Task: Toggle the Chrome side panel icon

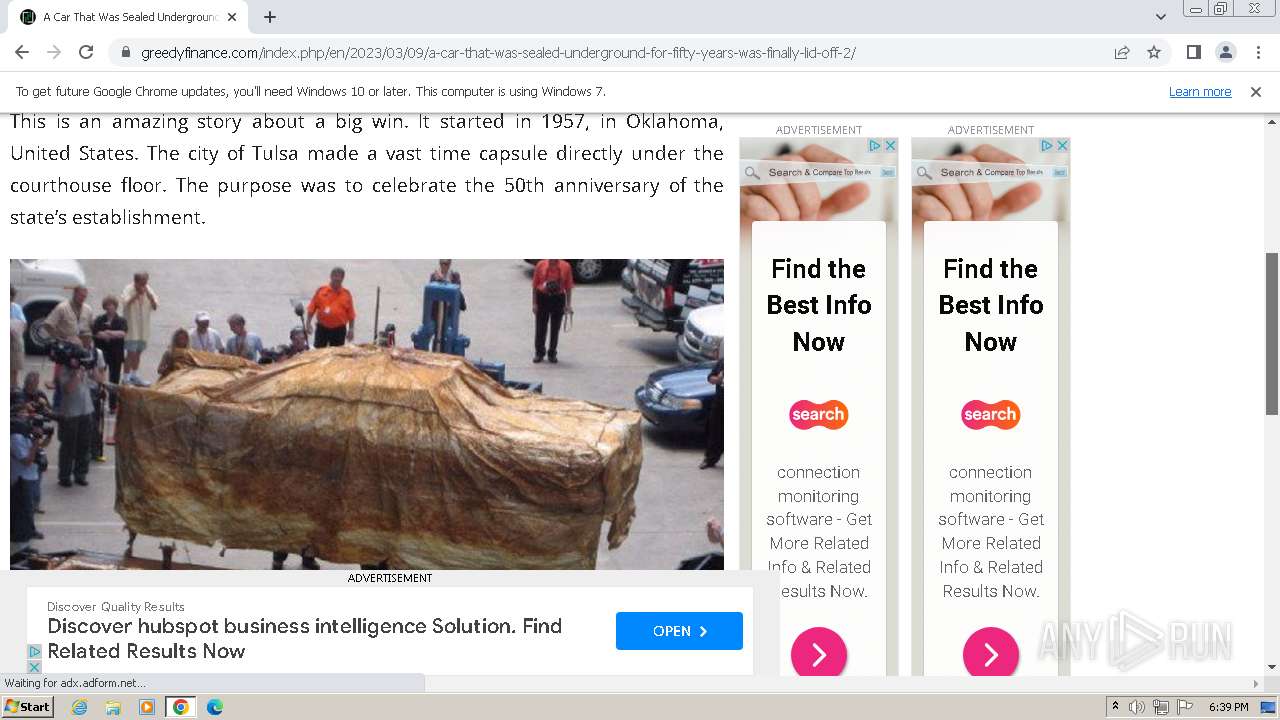Action: [x=1194, y=53]
